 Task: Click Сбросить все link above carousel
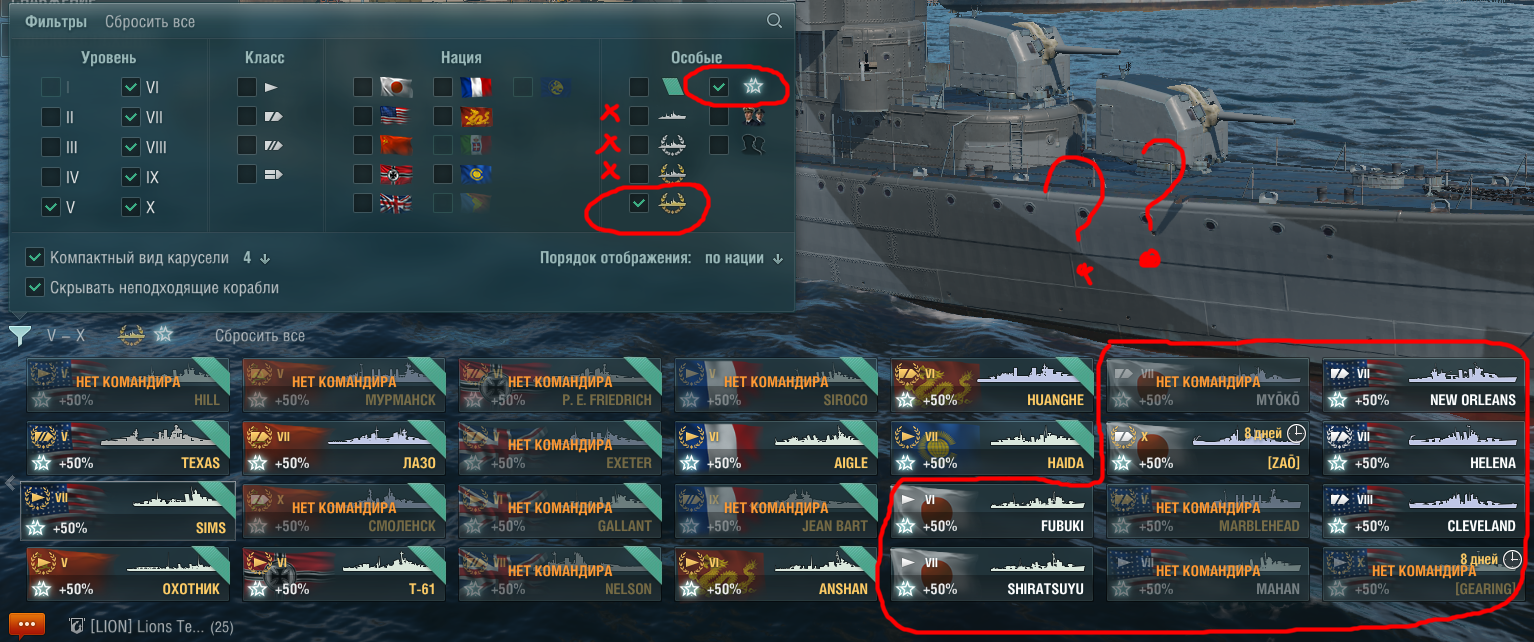260,336
